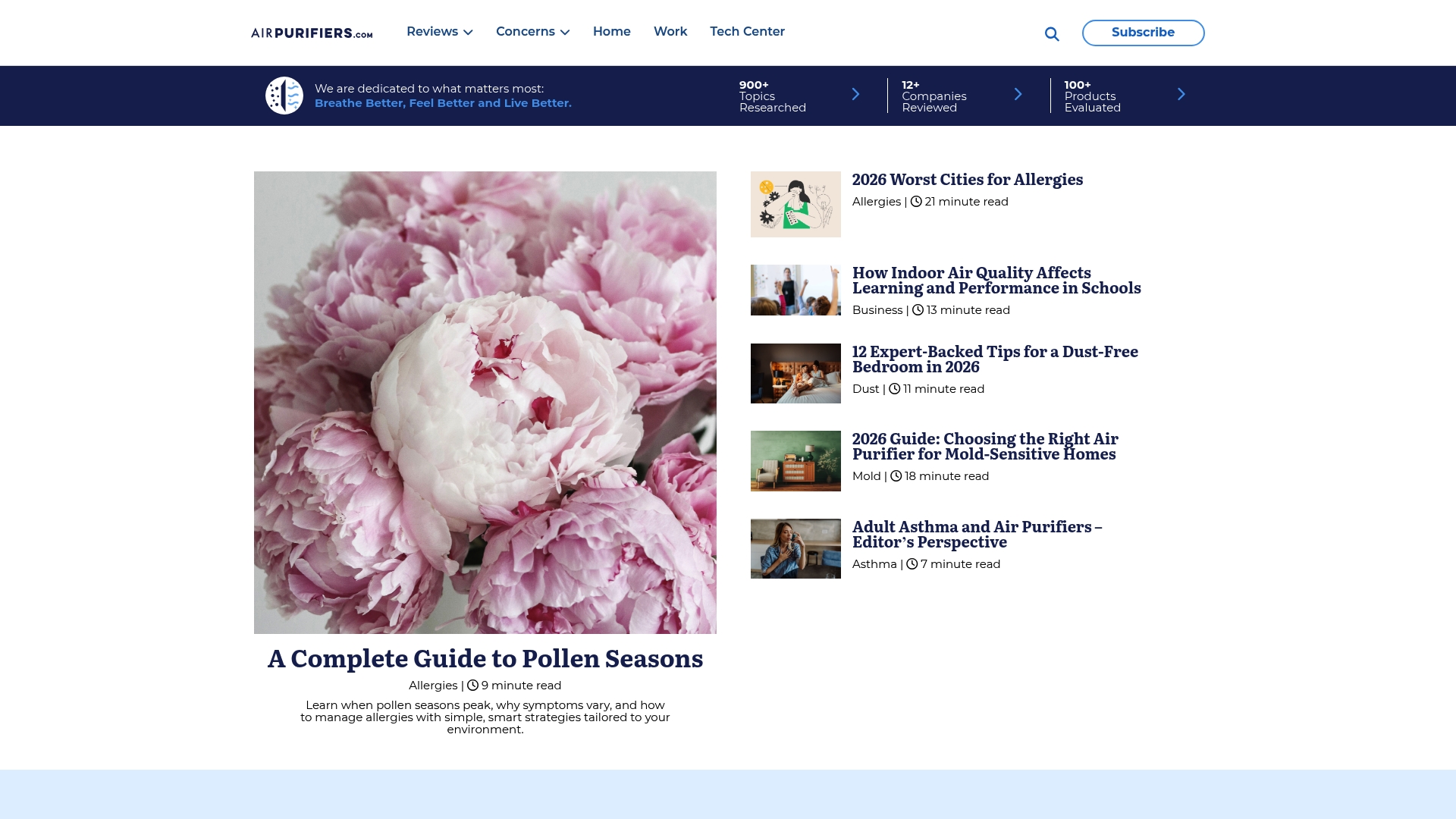Image resolution: width=1456 pixels, height=819 pixels.
Task: Open A Complete Guide to Pollen Seasons
Action: tap(485, 658)
